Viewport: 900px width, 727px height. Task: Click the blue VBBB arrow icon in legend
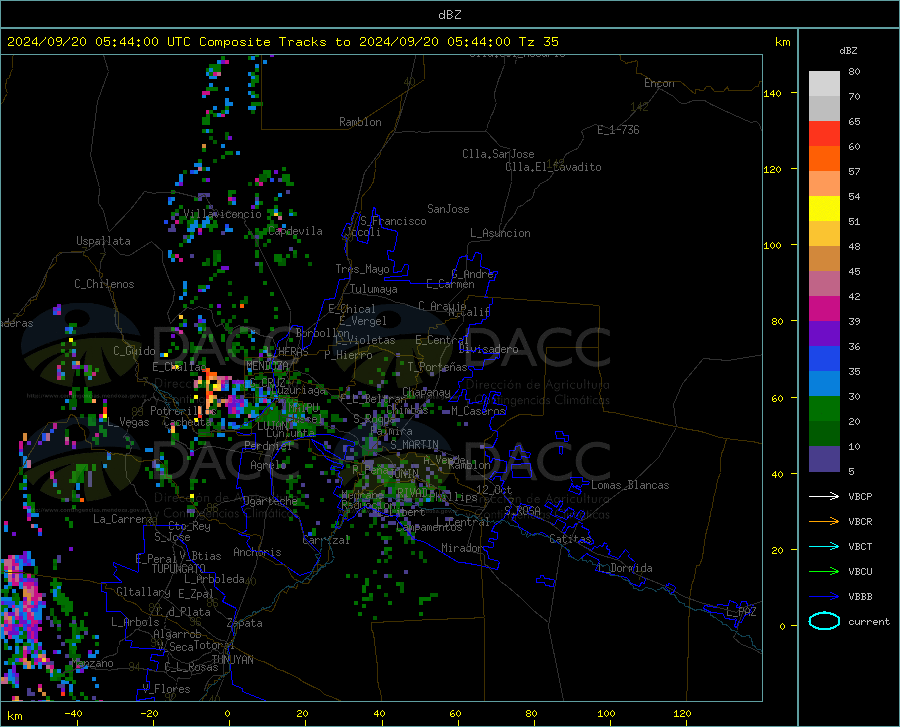point(824,597)
